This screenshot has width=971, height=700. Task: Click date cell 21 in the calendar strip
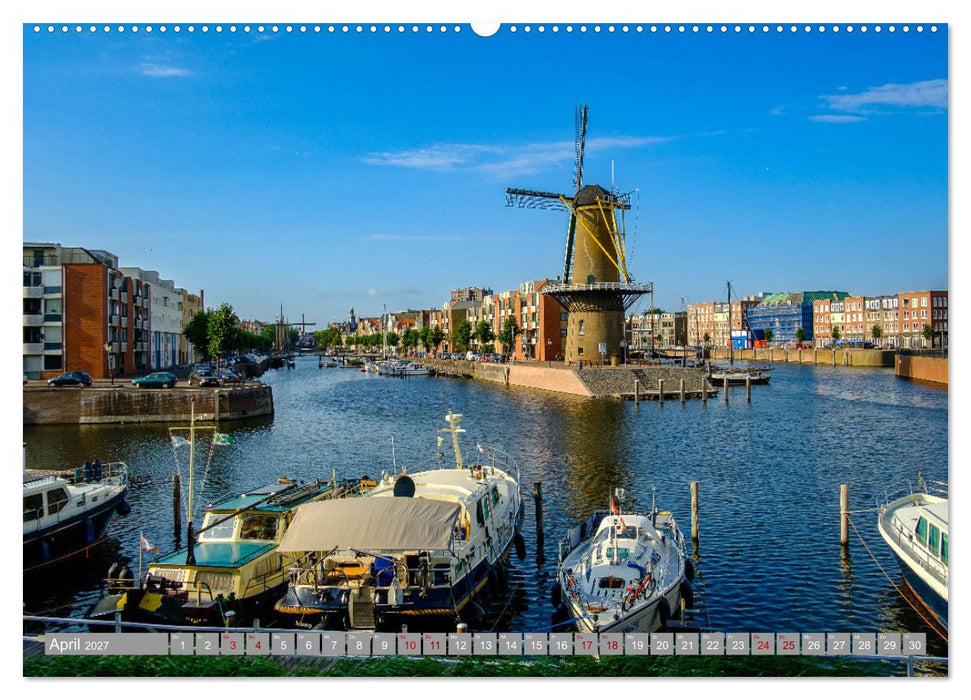click(687, 644)
